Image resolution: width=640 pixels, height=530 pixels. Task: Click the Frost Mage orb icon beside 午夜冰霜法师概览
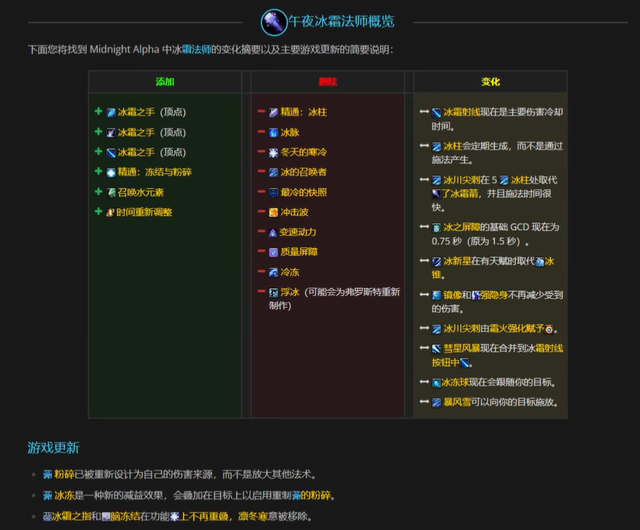274,22
